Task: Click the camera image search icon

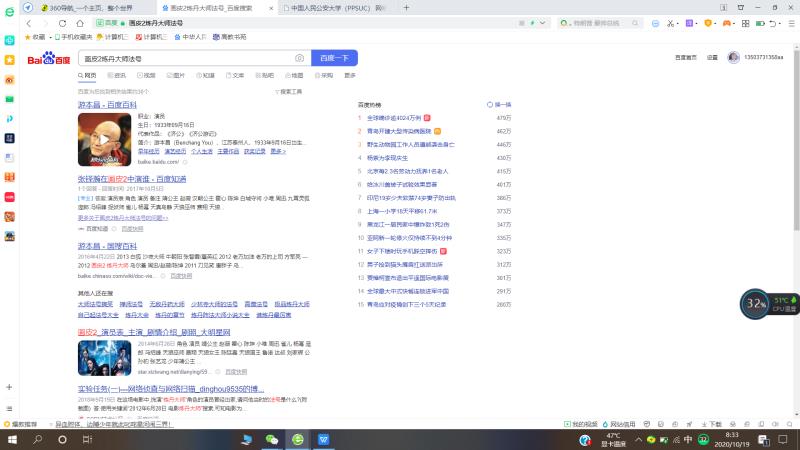Action: point(299,58)
